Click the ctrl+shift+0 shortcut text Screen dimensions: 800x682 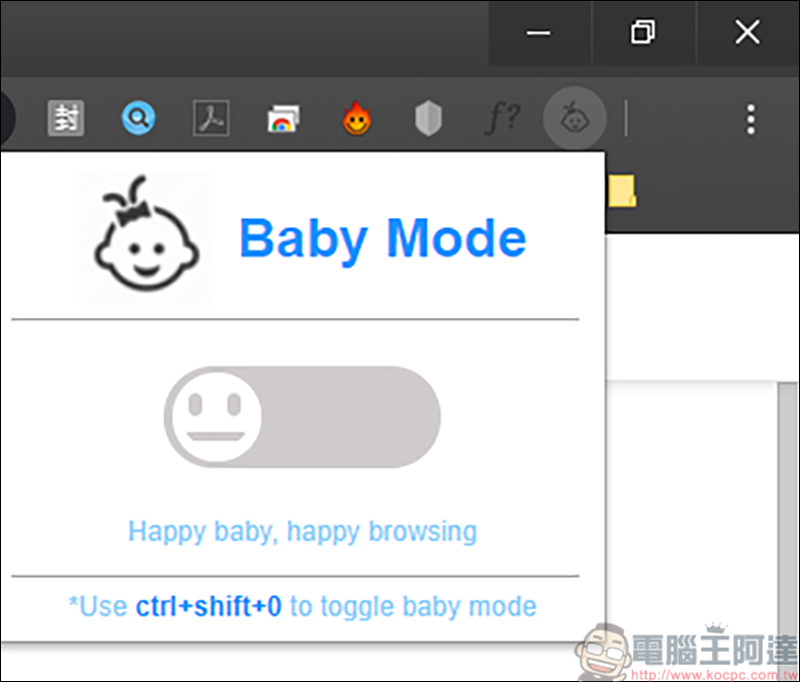(x=208, y=606)
